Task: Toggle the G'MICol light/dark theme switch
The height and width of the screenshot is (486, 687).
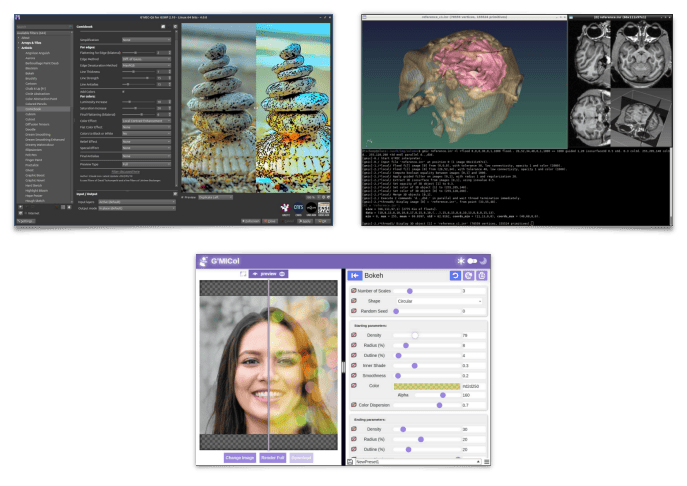Action: 472,261
